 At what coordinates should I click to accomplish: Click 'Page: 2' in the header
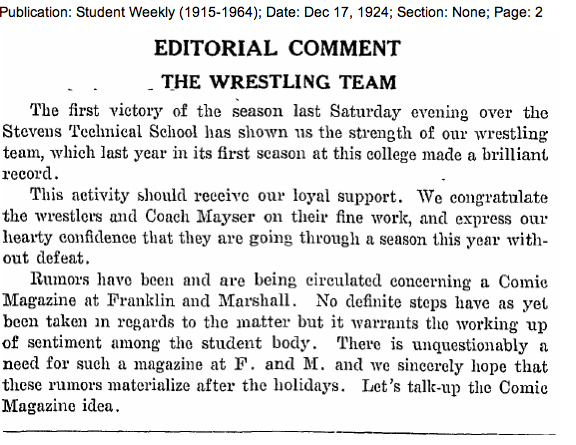518,12
